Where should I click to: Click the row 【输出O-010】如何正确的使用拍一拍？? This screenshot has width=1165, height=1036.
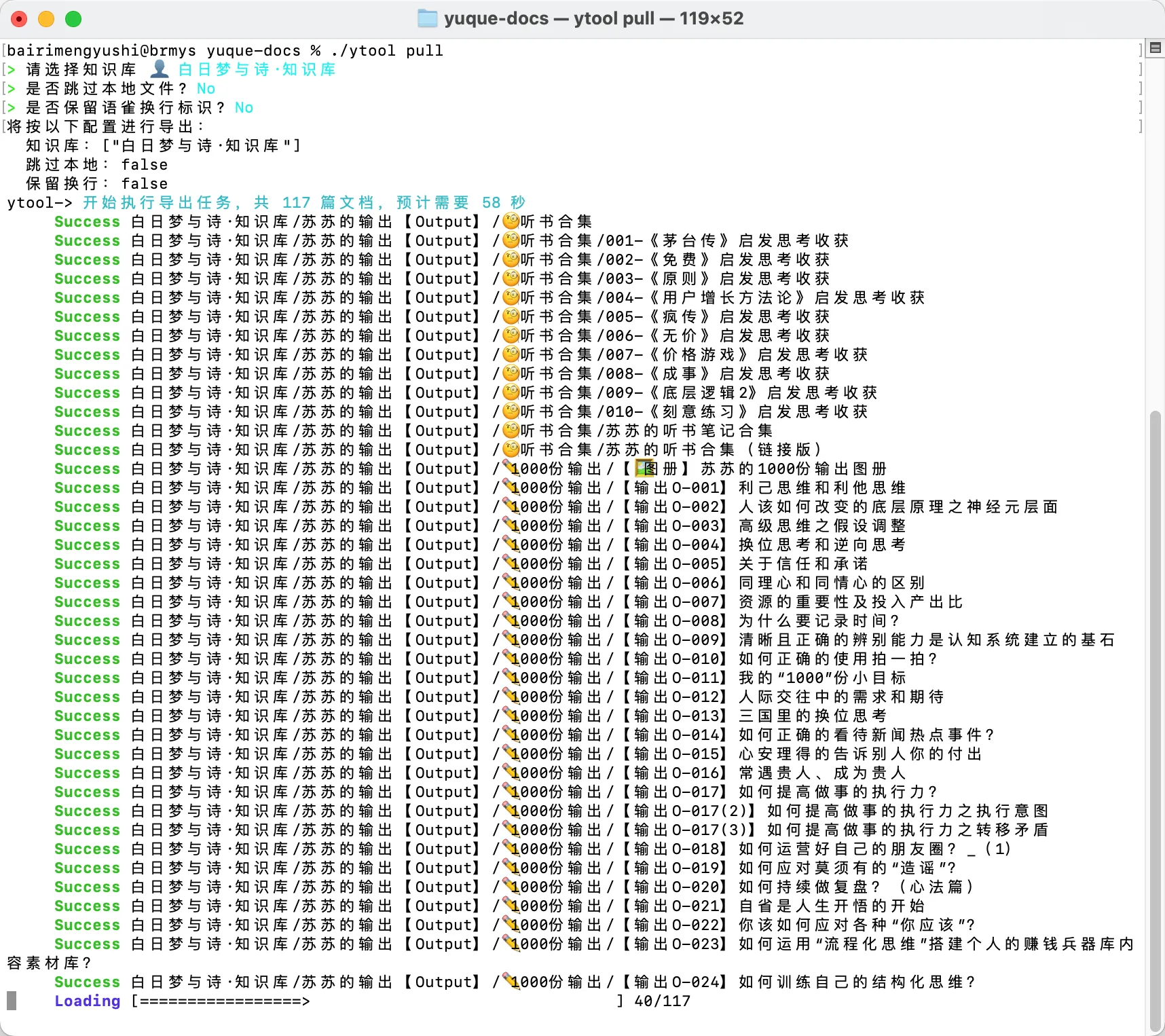tap(496, 659)
